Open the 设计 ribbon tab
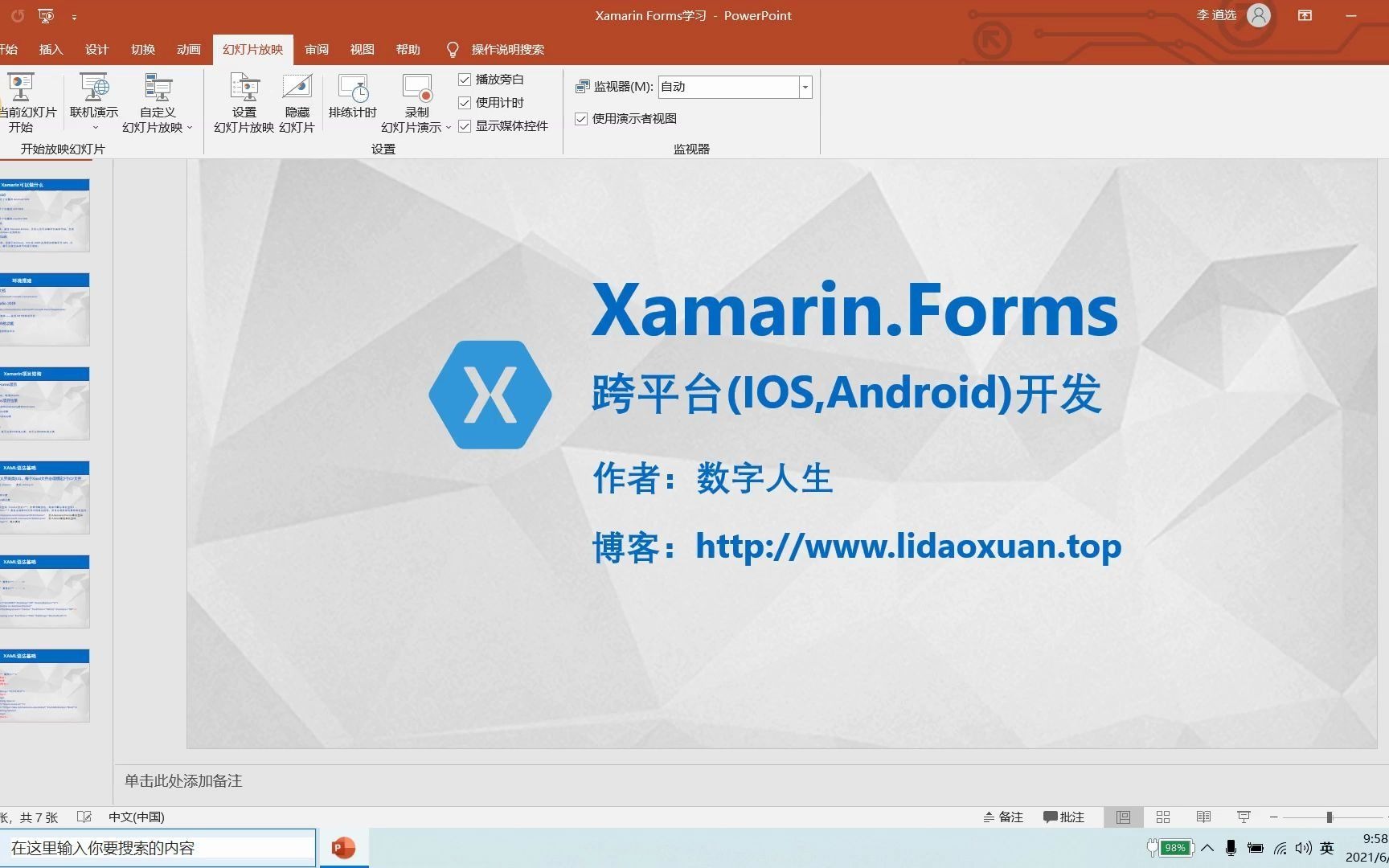1389x868 pixels. point(96,50)
